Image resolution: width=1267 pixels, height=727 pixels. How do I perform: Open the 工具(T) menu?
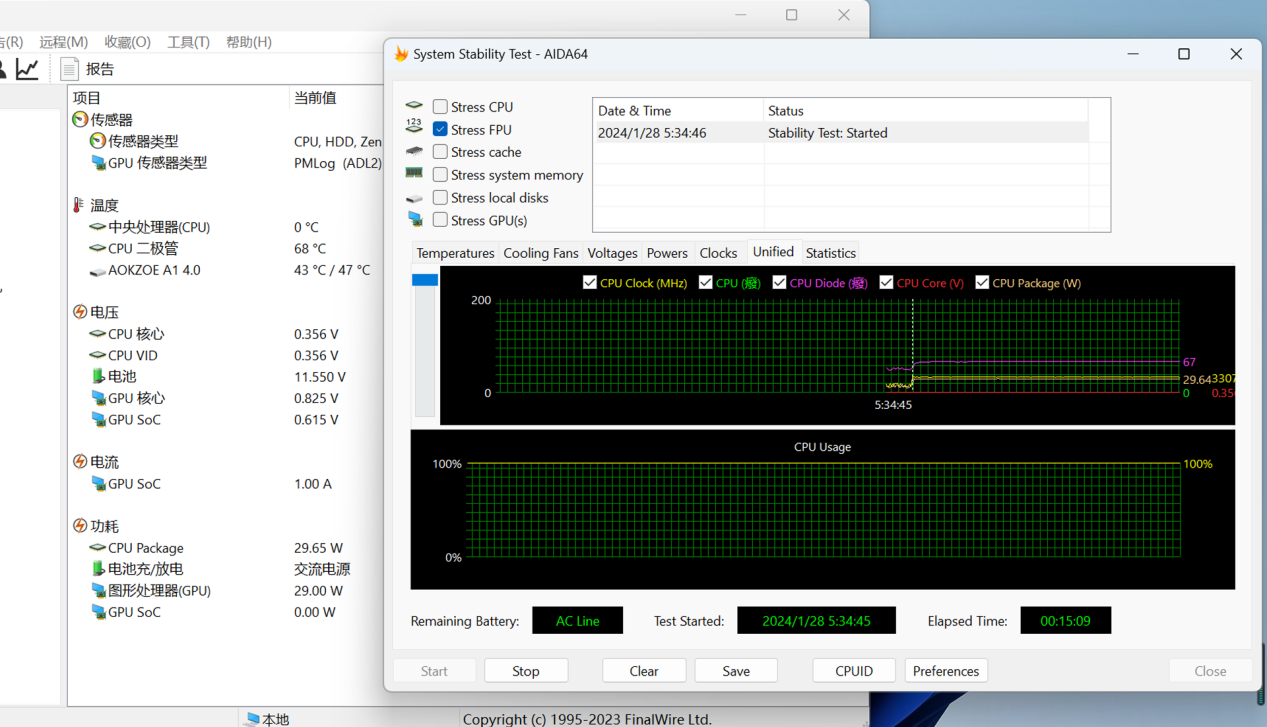pos(188,42)
